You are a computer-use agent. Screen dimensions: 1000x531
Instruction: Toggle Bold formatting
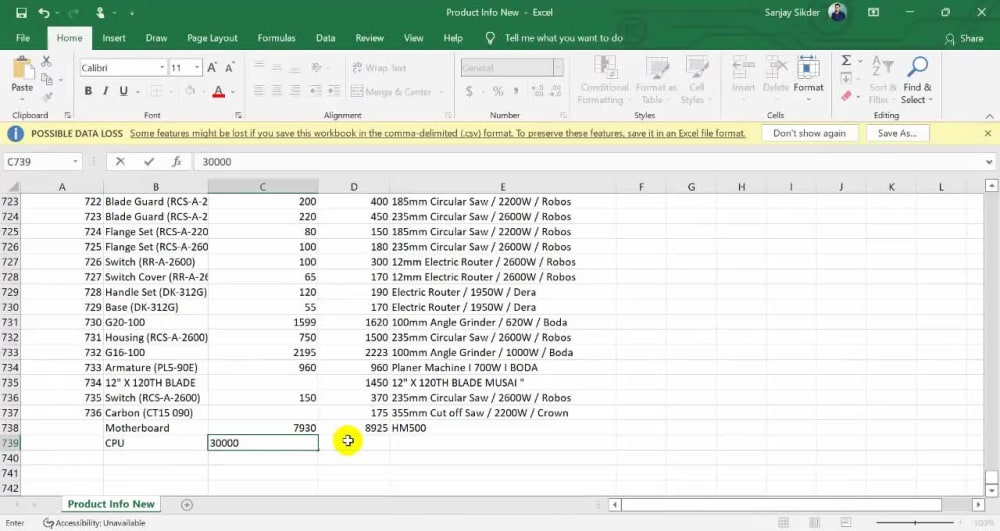88,91
